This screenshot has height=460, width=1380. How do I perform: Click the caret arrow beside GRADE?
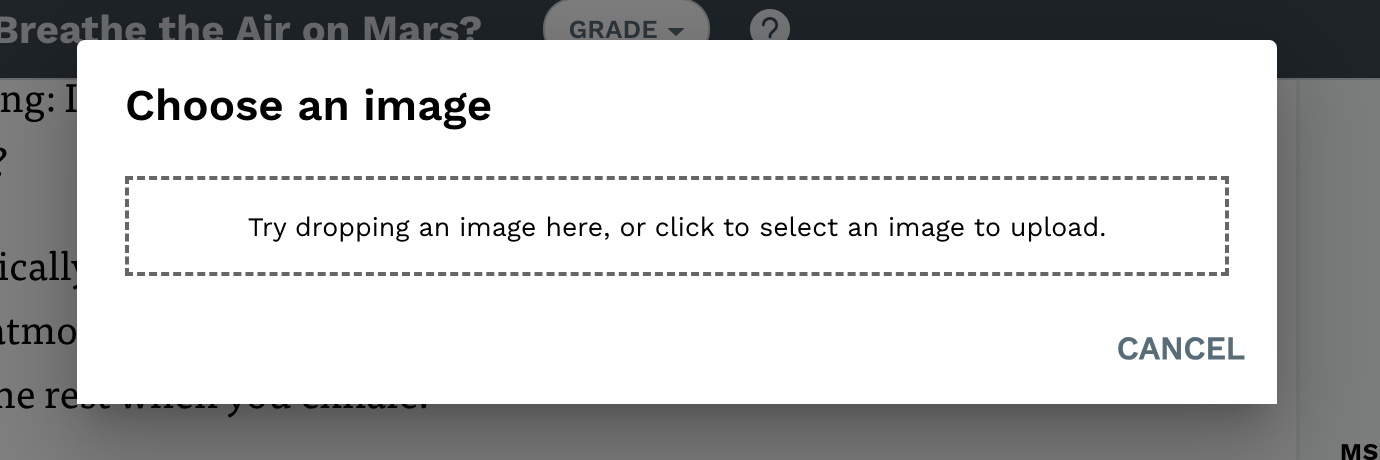[x=676, y=31]
